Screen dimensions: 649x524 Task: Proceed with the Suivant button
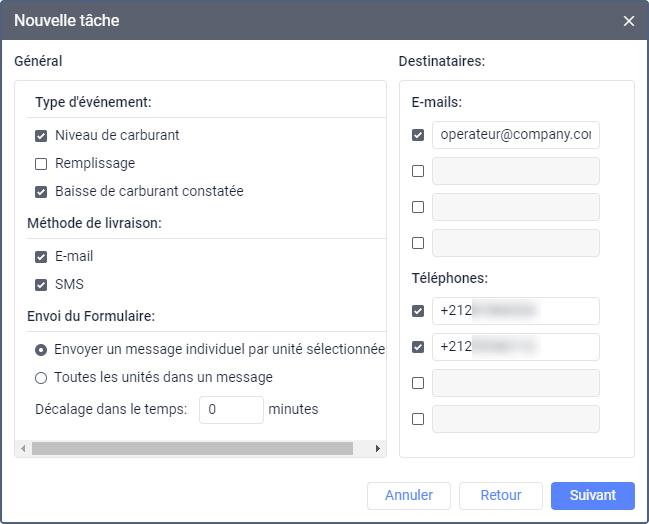593,495
